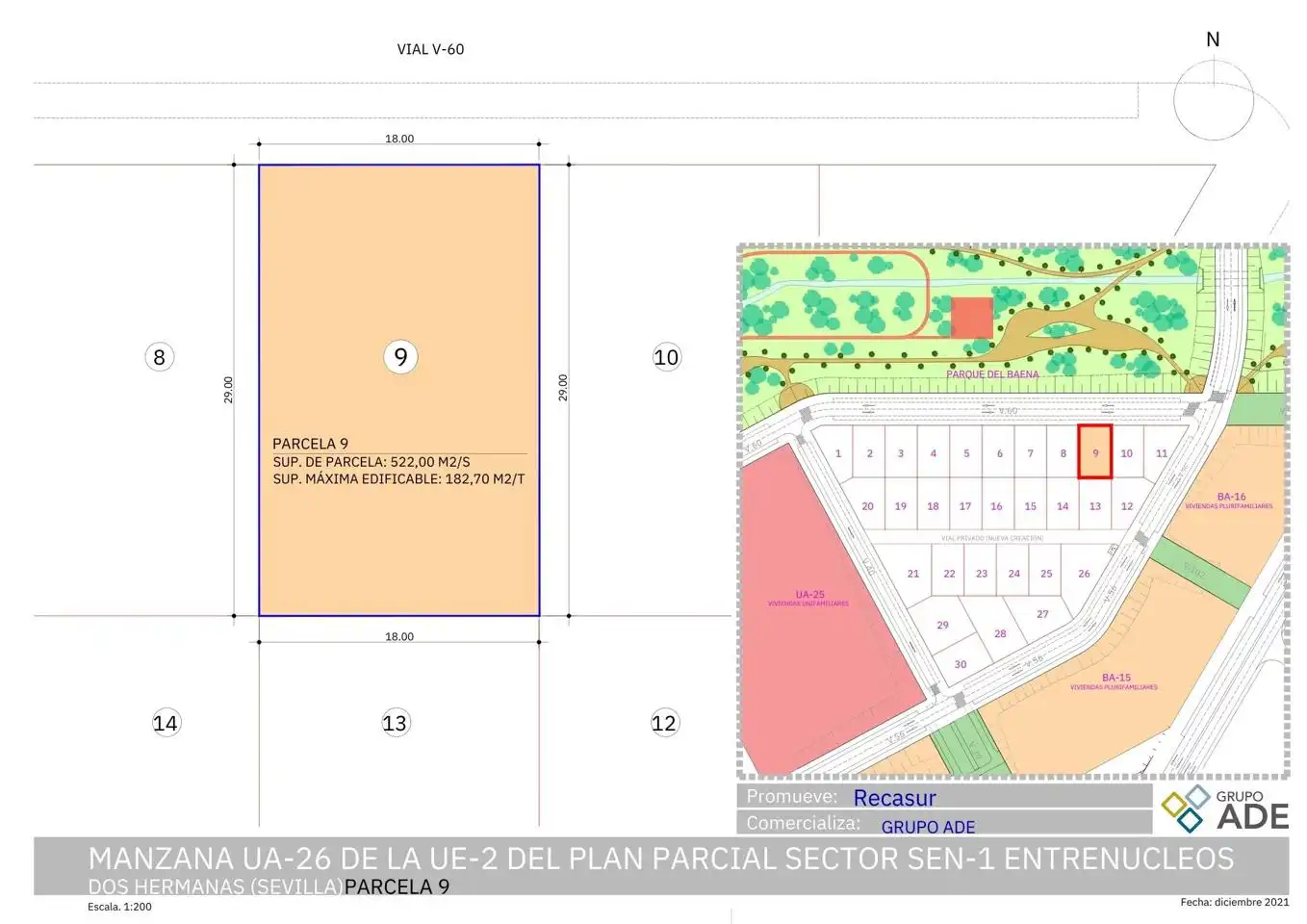Click the 18.00 dimension above the orange parcel
The image size is (1307, 924).
(x=399, y=139)
